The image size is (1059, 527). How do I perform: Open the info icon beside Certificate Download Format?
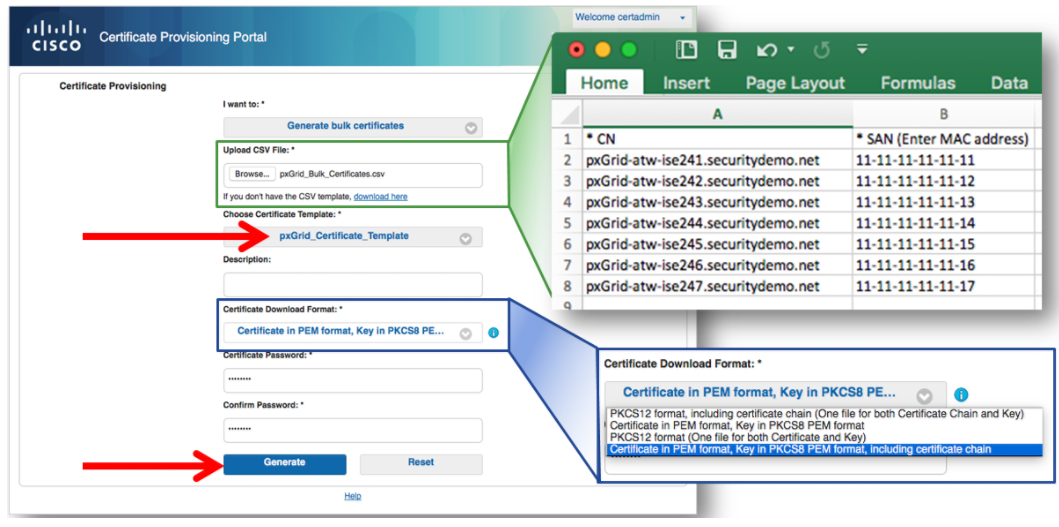tap(493, 333)
